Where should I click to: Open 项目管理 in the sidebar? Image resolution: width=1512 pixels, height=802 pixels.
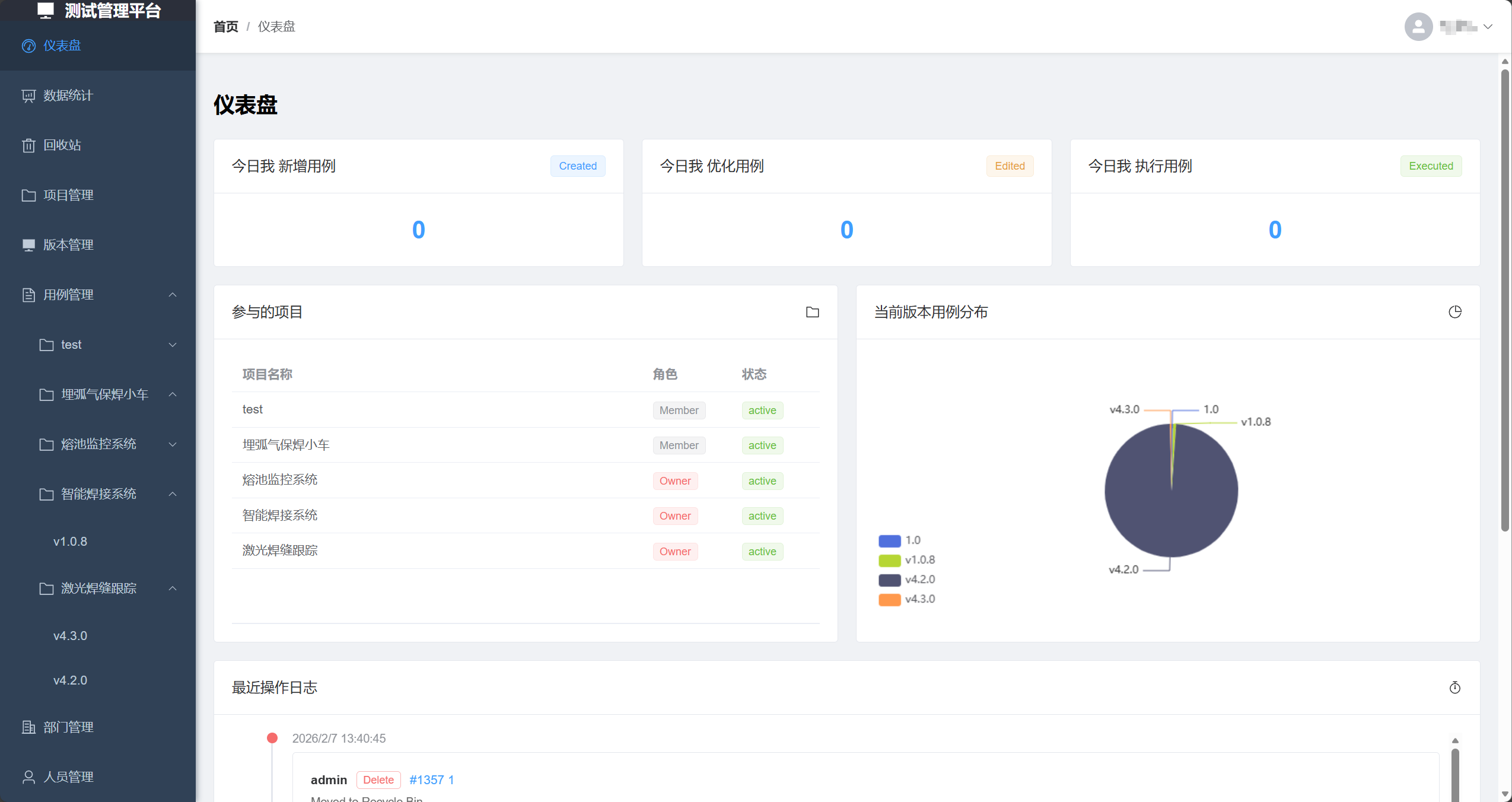(68, 195)
